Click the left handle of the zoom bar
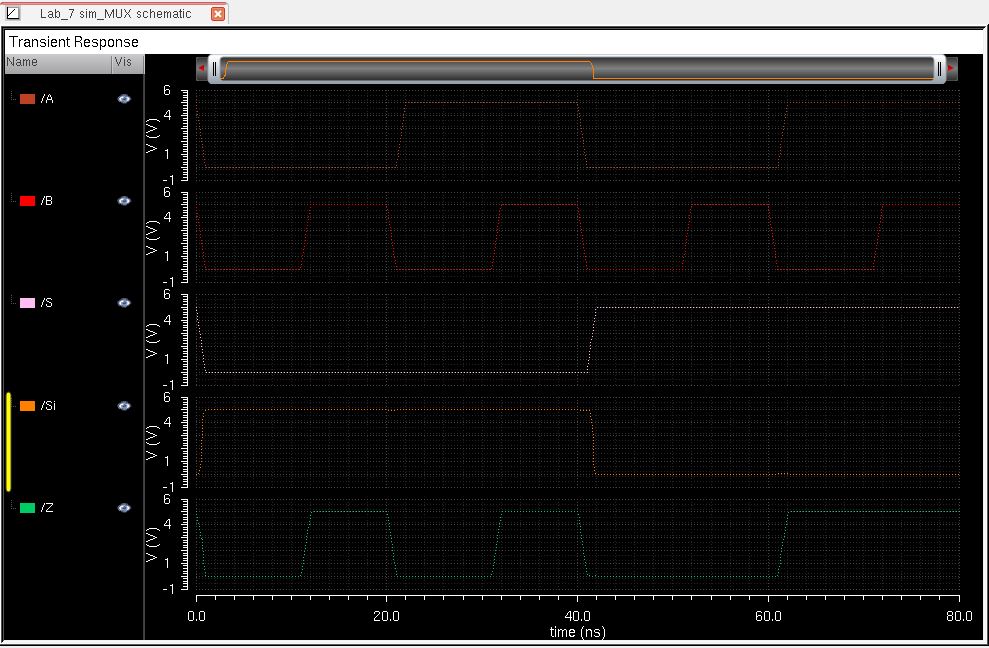The width and height of the screenshot is (989, 648). coord(214,69)
